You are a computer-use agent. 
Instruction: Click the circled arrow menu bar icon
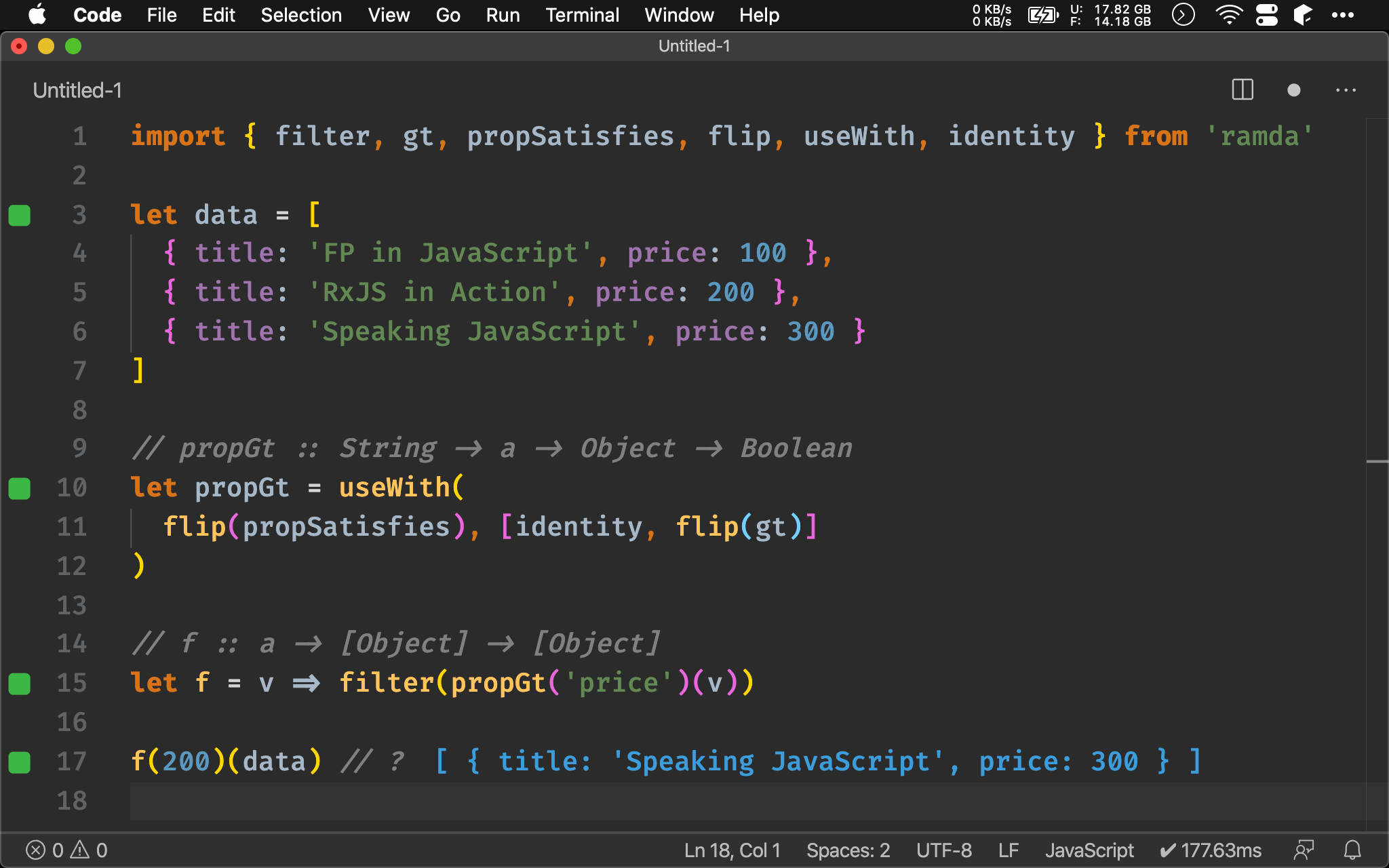click(1183, 15)
